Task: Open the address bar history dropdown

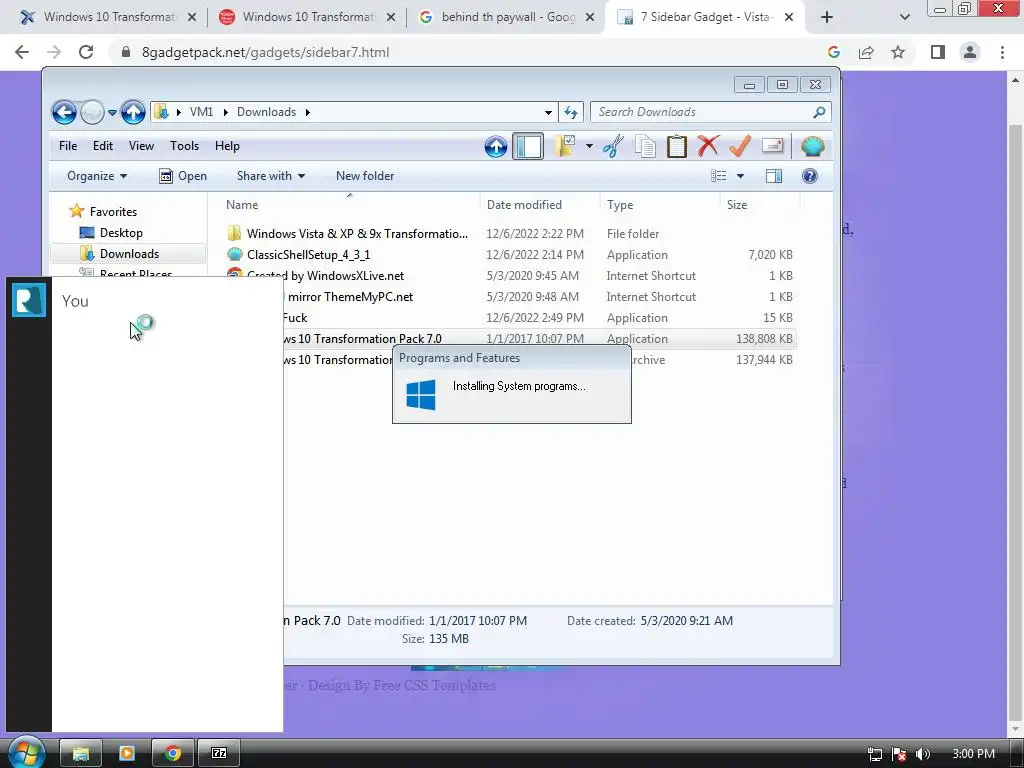Action: pyautogui.click(x=549, y=112)
